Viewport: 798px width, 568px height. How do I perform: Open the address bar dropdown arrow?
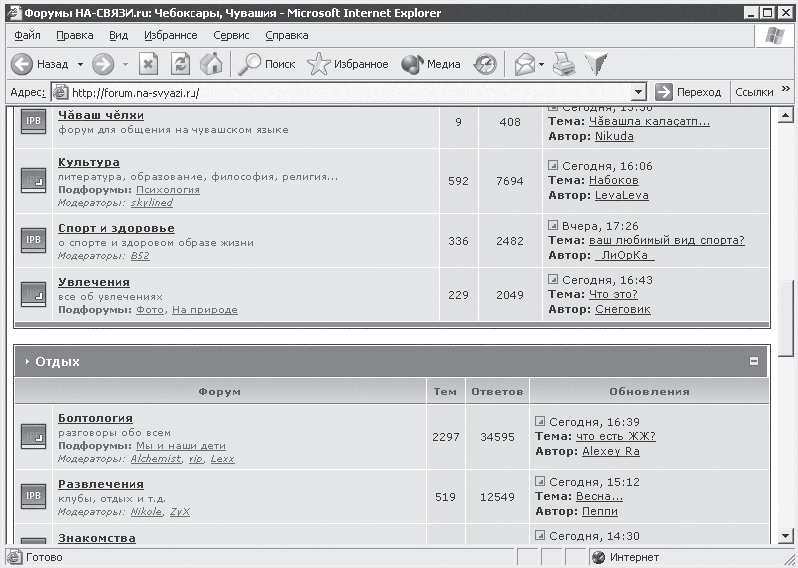point(638,92)
